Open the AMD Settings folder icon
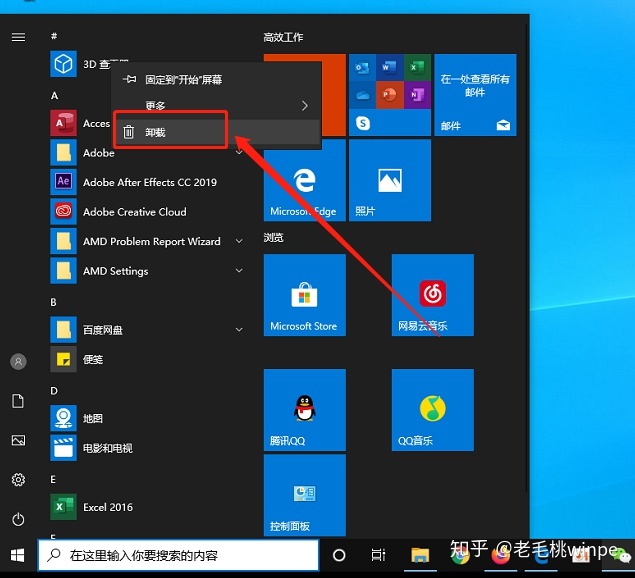The image size is (635, 578). [63, 271]
